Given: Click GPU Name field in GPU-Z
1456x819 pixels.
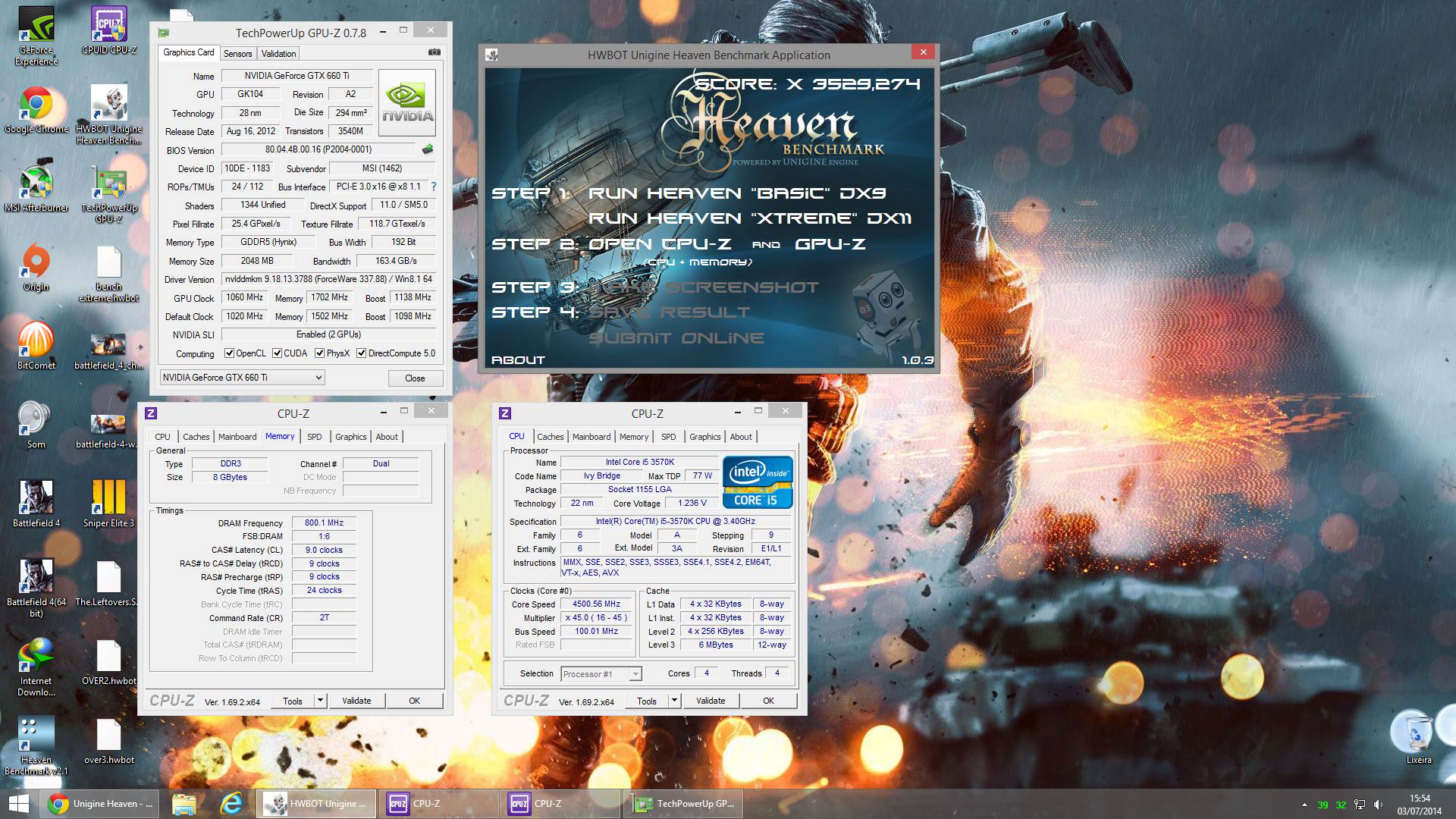Looking at the screenshot, I should pos(297,76).
